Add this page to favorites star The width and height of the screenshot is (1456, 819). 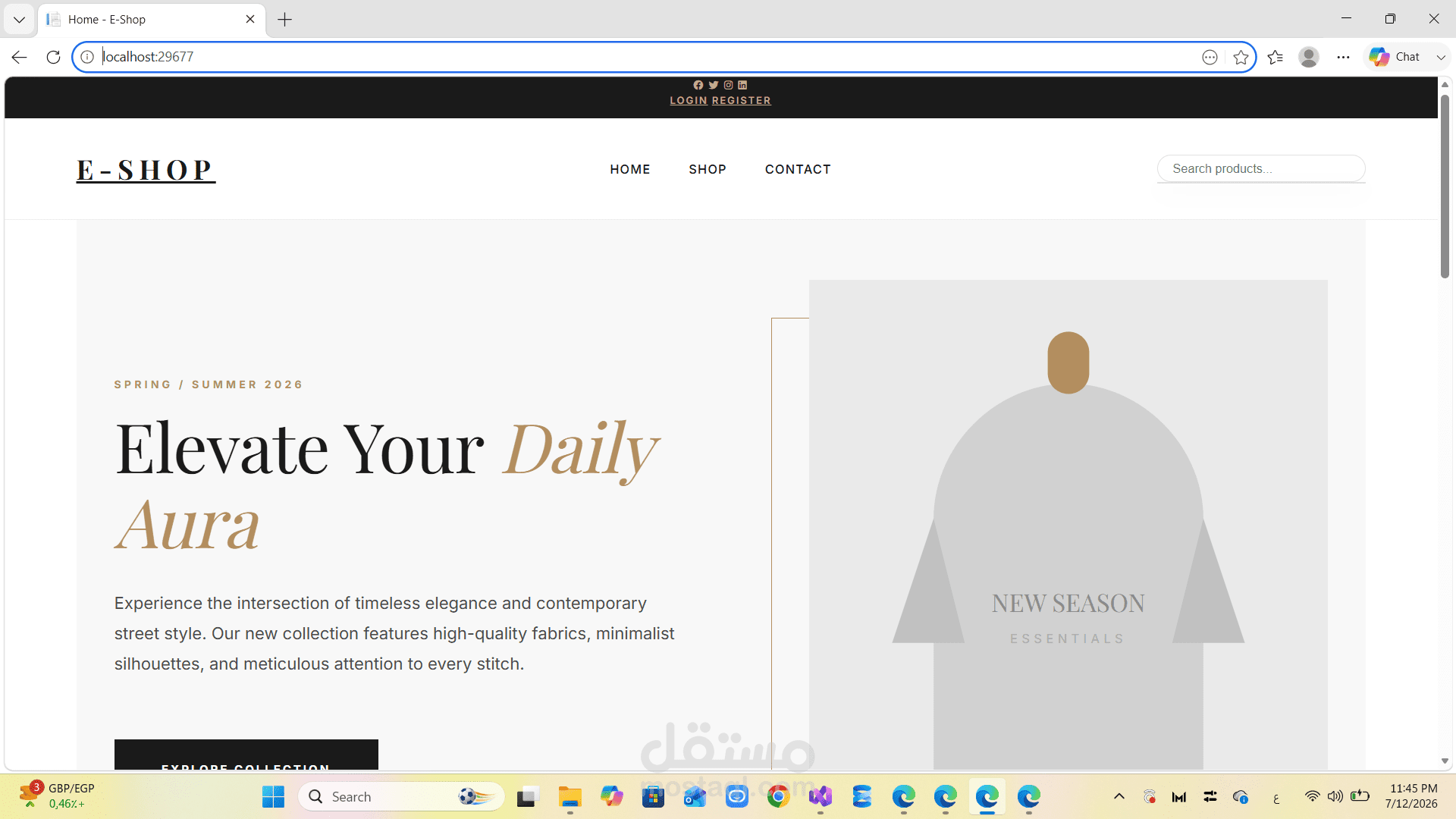click(x=1241, y=57)
